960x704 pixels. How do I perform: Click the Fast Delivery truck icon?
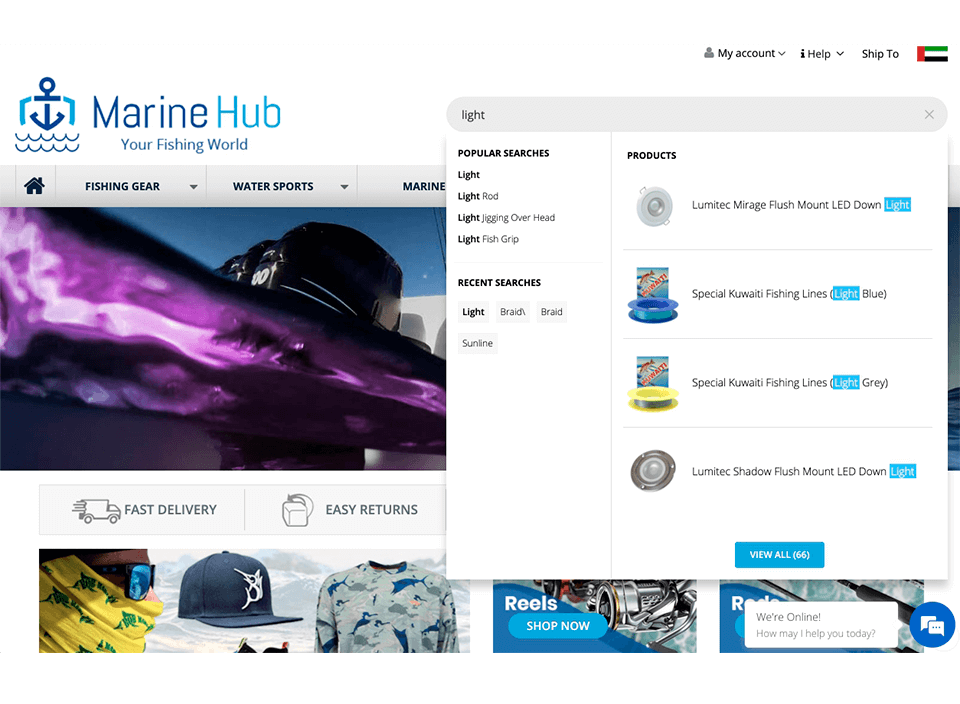[x=97, y=510]
